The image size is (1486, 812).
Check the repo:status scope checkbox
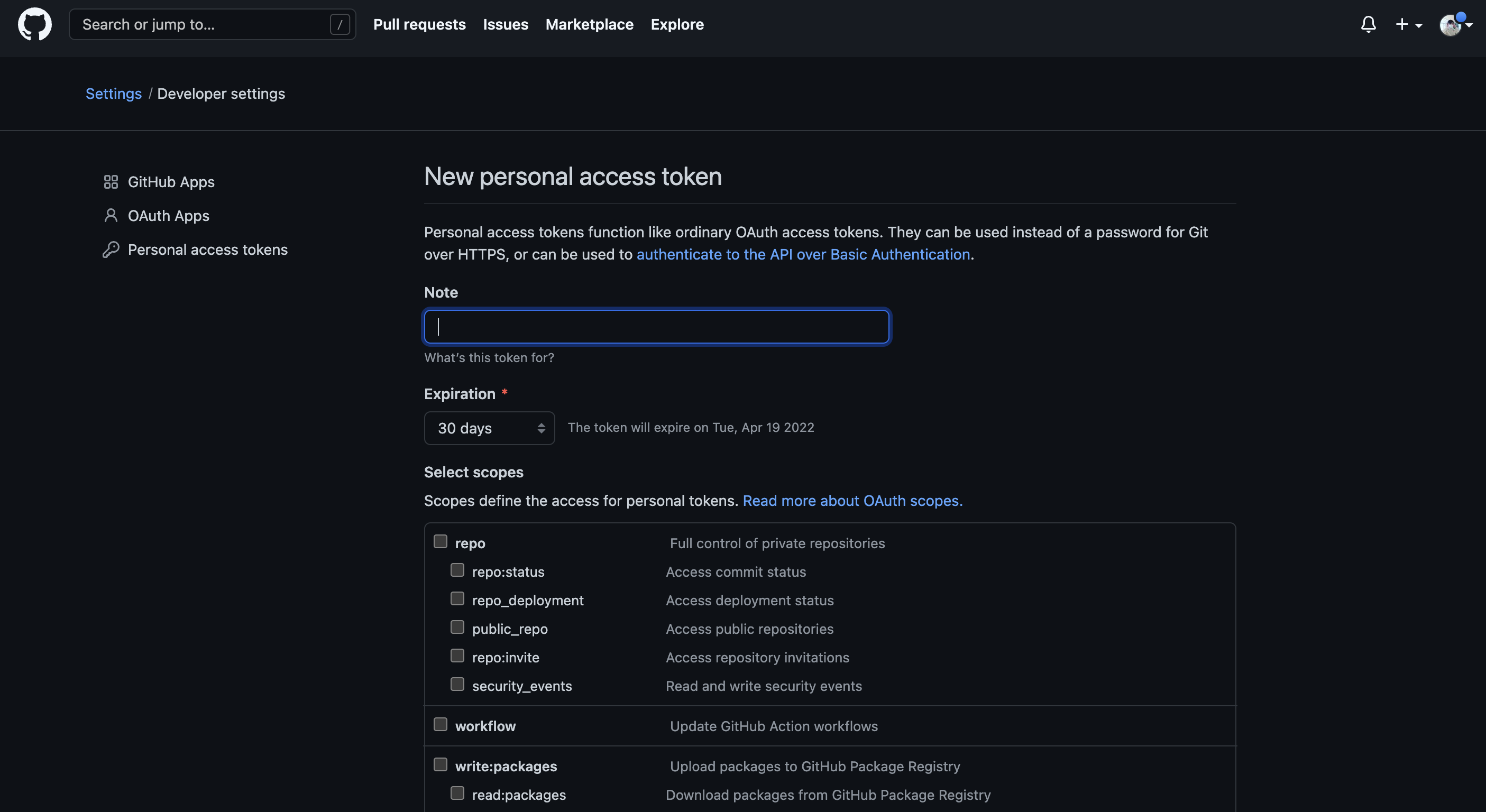457,570
